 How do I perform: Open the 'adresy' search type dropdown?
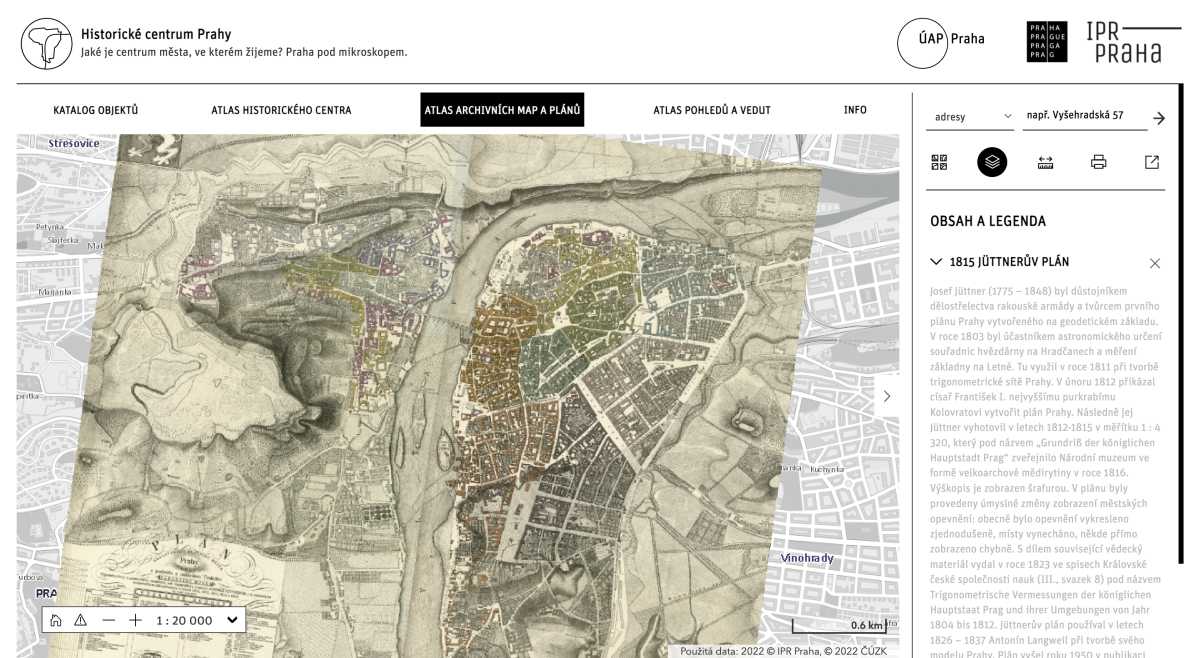point(972,117)
